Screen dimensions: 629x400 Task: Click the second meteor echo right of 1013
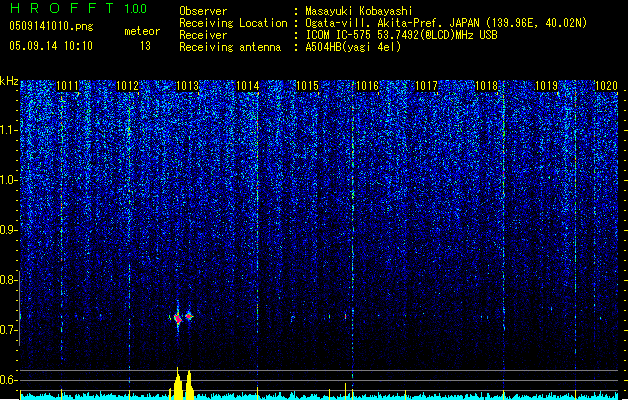189,317
